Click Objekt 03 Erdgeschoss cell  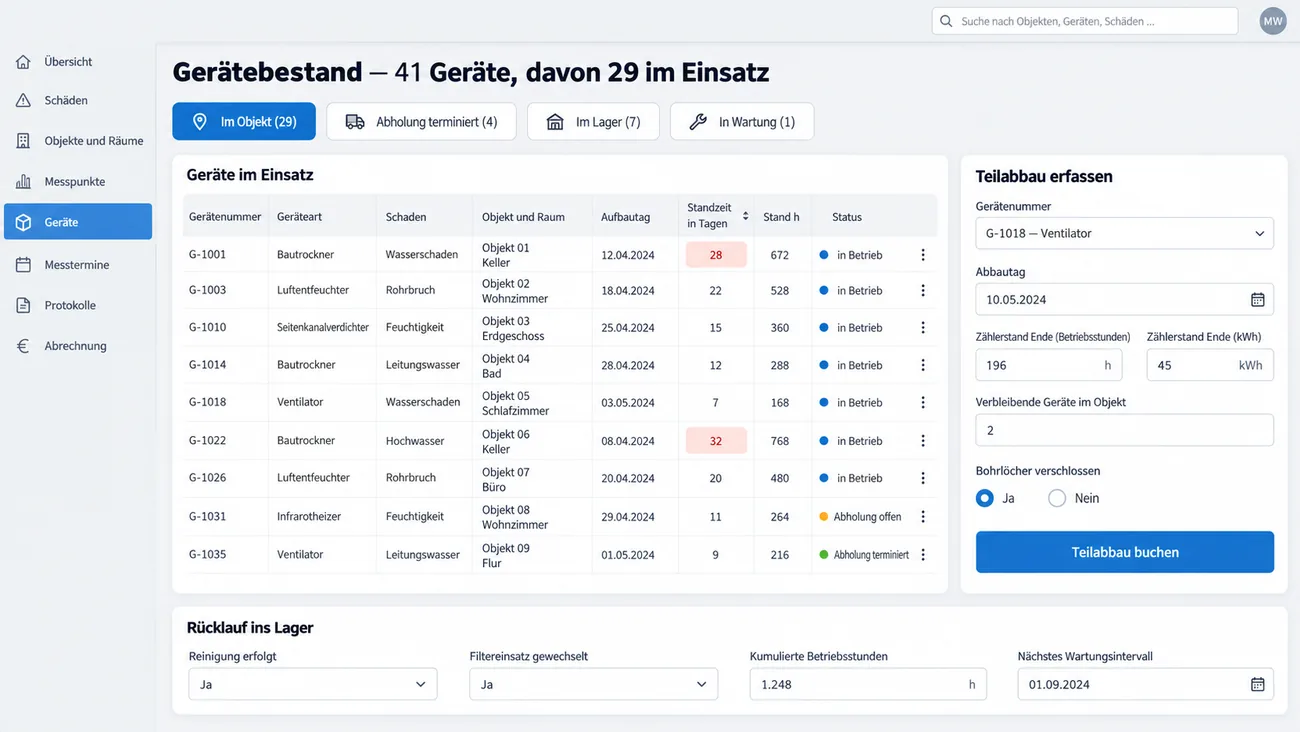(x=513, y=329)
